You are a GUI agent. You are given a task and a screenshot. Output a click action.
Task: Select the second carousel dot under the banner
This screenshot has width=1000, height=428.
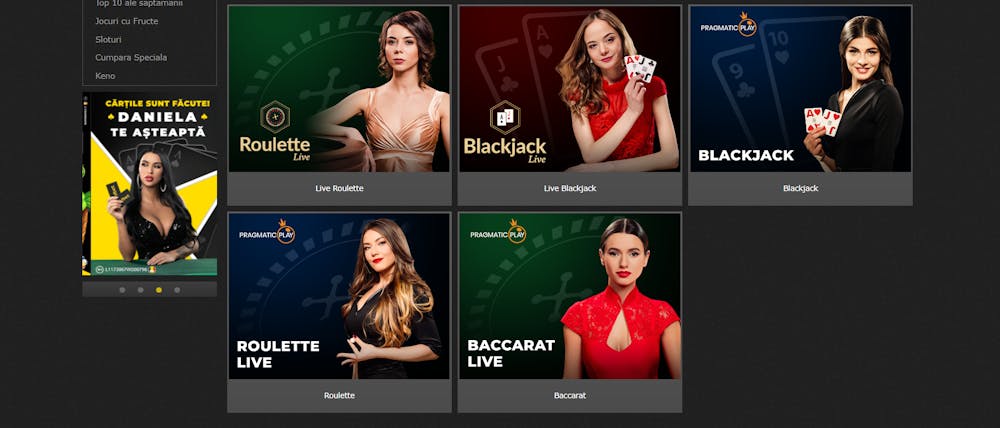coord(140,290)
